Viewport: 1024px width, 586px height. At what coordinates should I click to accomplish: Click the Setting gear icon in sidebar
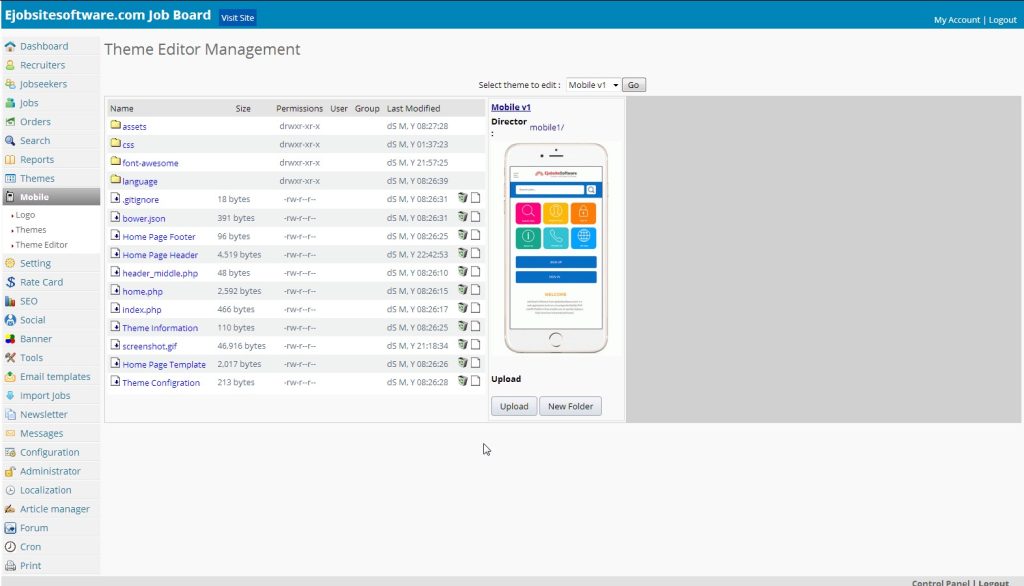(x=10, y=263)
